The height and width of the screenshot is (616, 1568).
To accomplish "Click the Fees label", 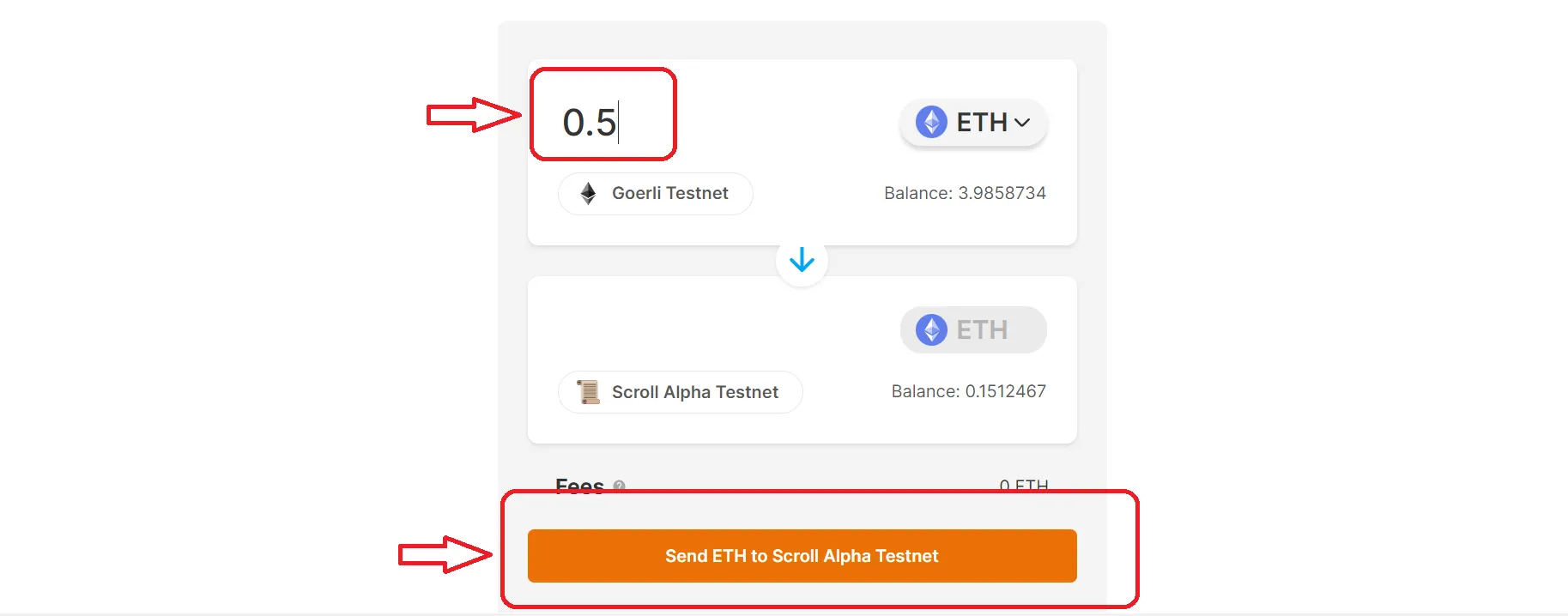I will click(579, 485).
